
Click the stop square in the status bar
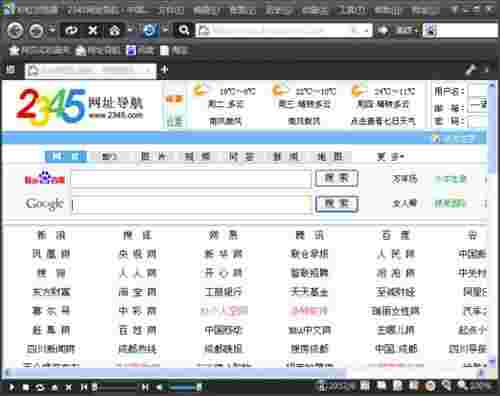point(25,387)
